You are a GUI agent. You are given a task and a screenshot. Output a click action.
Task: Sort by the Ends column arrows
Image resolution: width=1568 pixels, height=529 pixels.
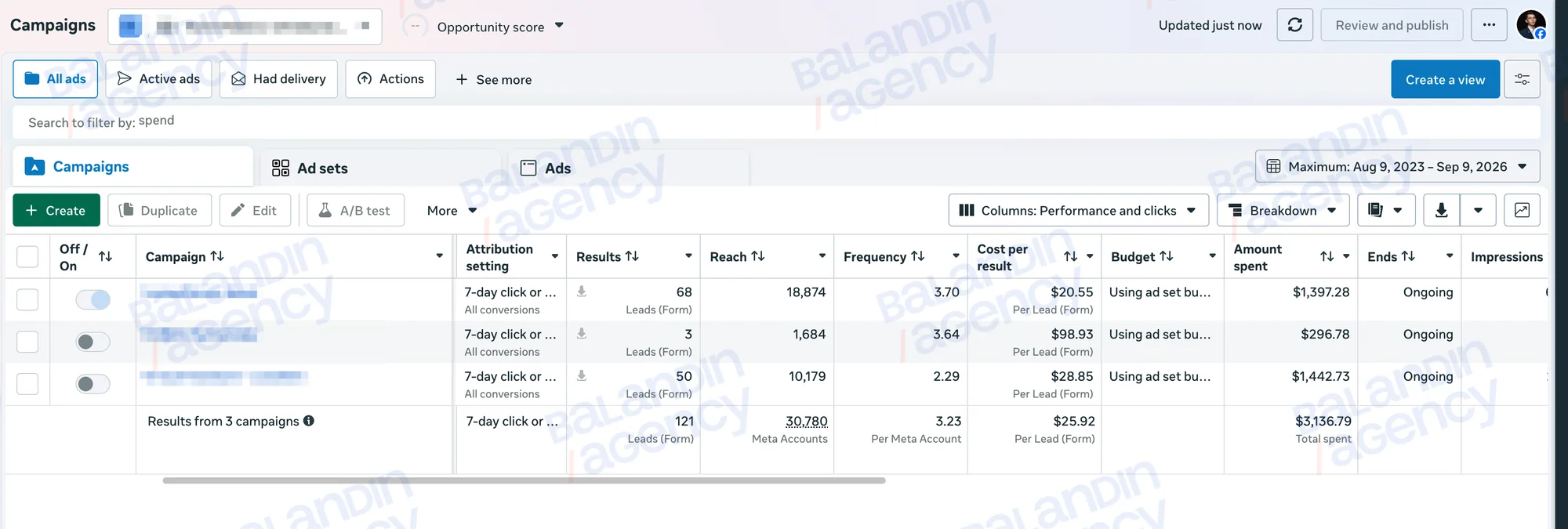click(1408, 256)
